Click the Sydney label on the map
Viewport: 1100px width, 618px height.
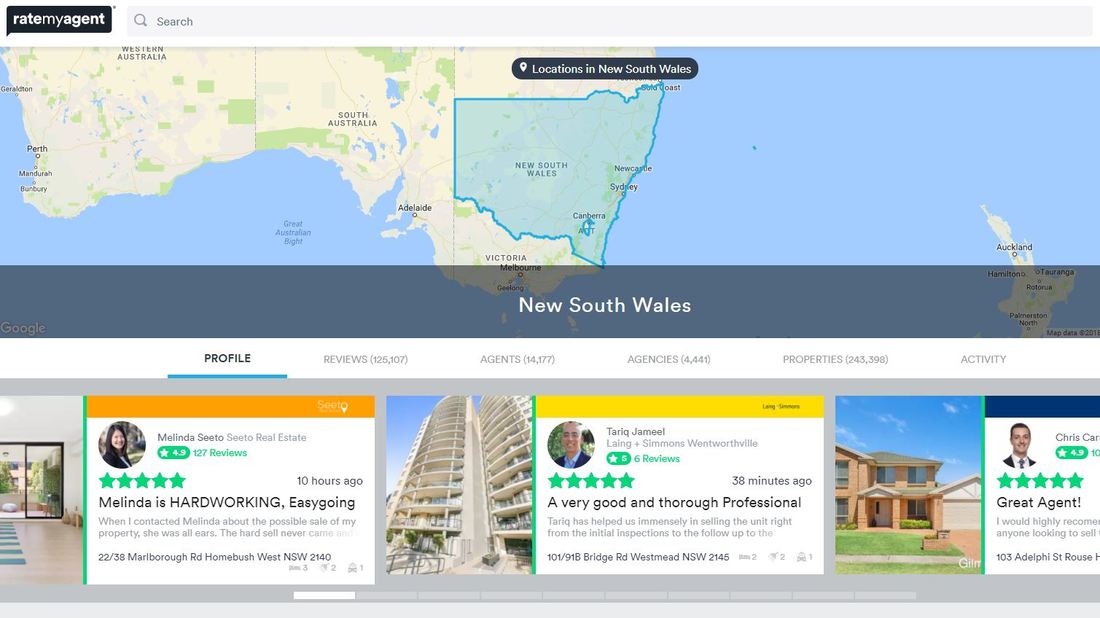coord(624,187)
